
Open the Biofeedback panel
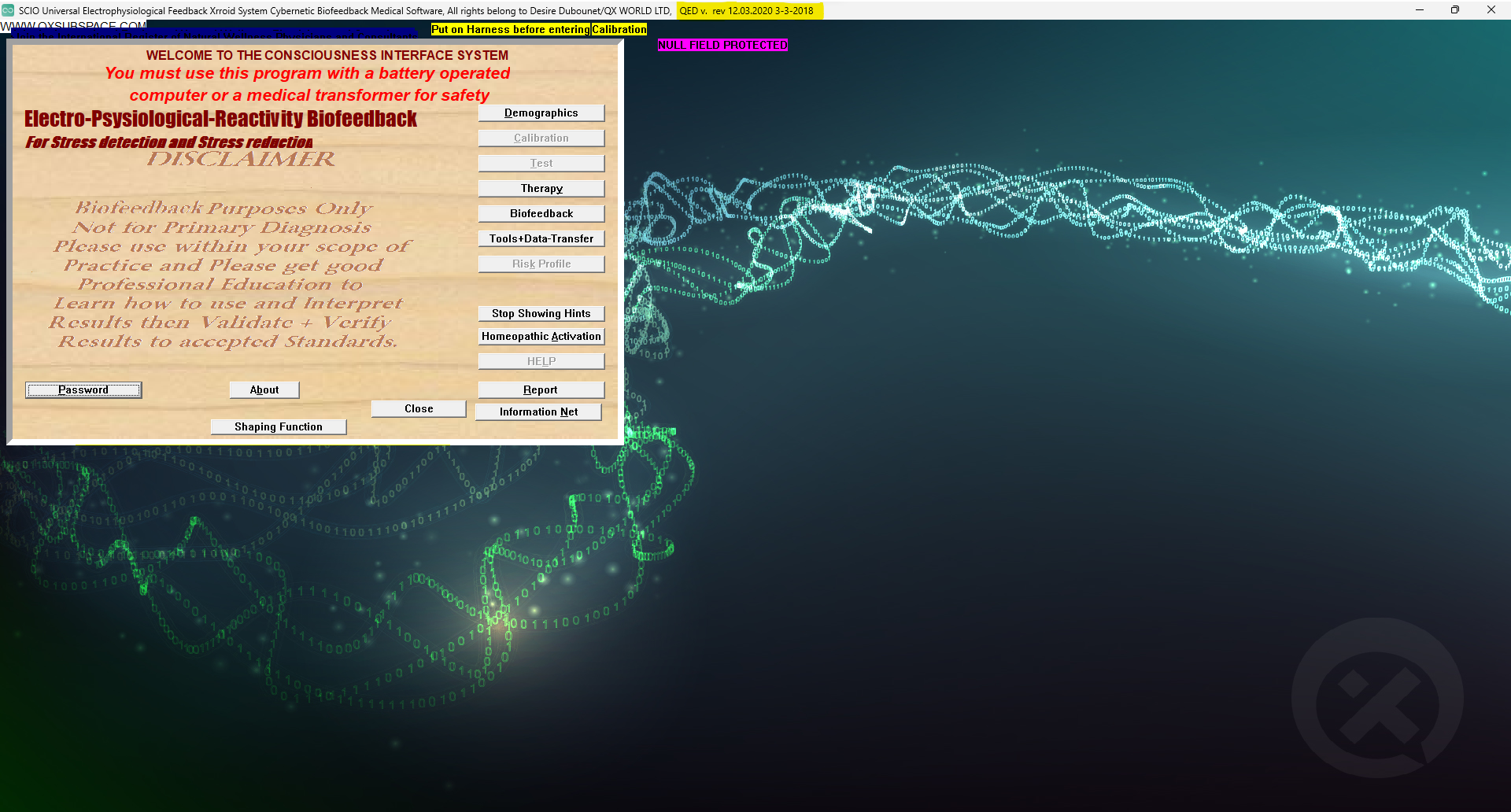[541, 214]
